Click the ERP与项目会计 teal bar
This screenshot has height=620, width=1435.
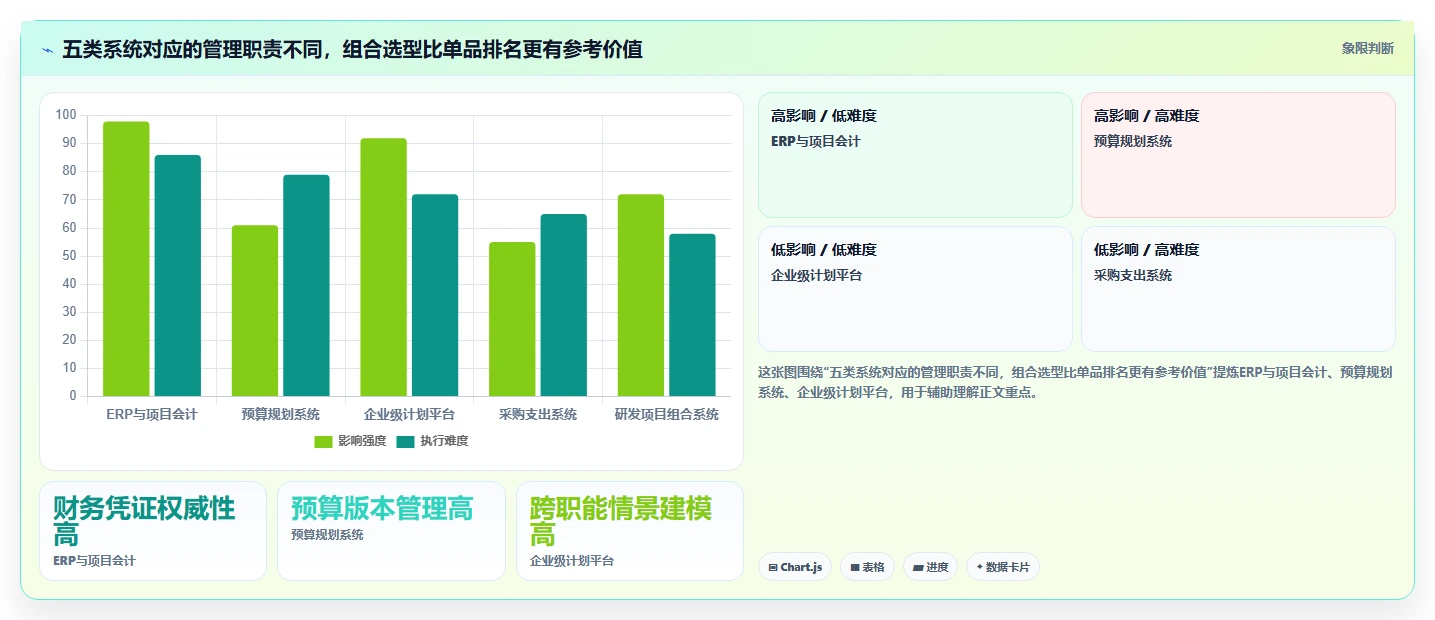pos(178,276)
